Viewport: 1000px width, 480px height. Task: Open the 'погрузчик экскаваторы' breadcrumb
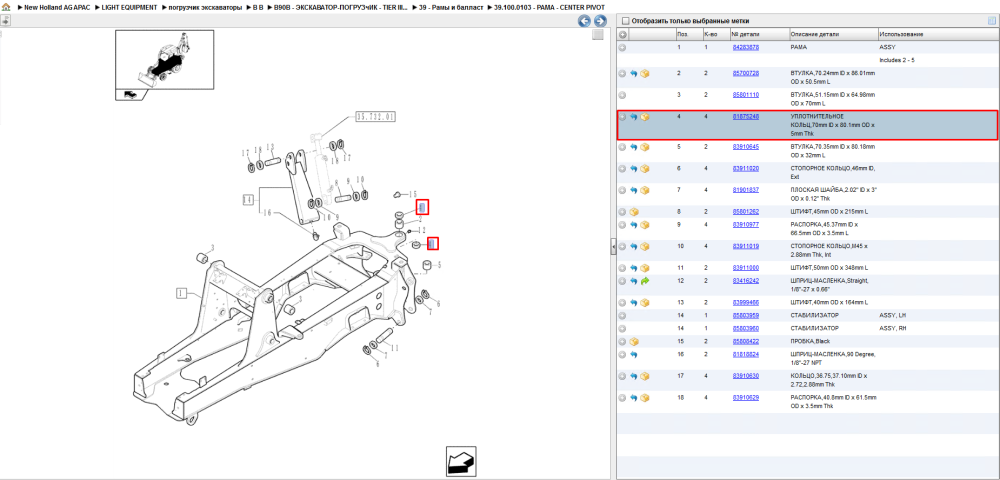[x=205, y=7]
